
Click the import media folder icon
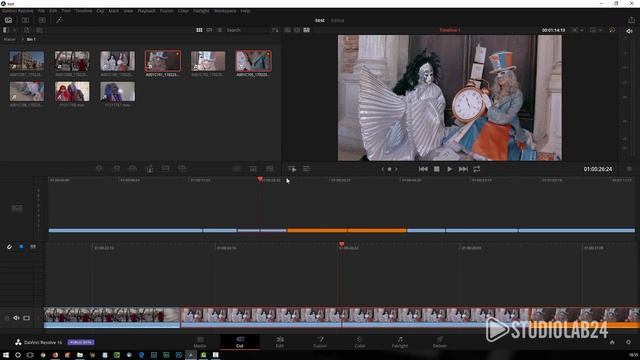[39, 30]
